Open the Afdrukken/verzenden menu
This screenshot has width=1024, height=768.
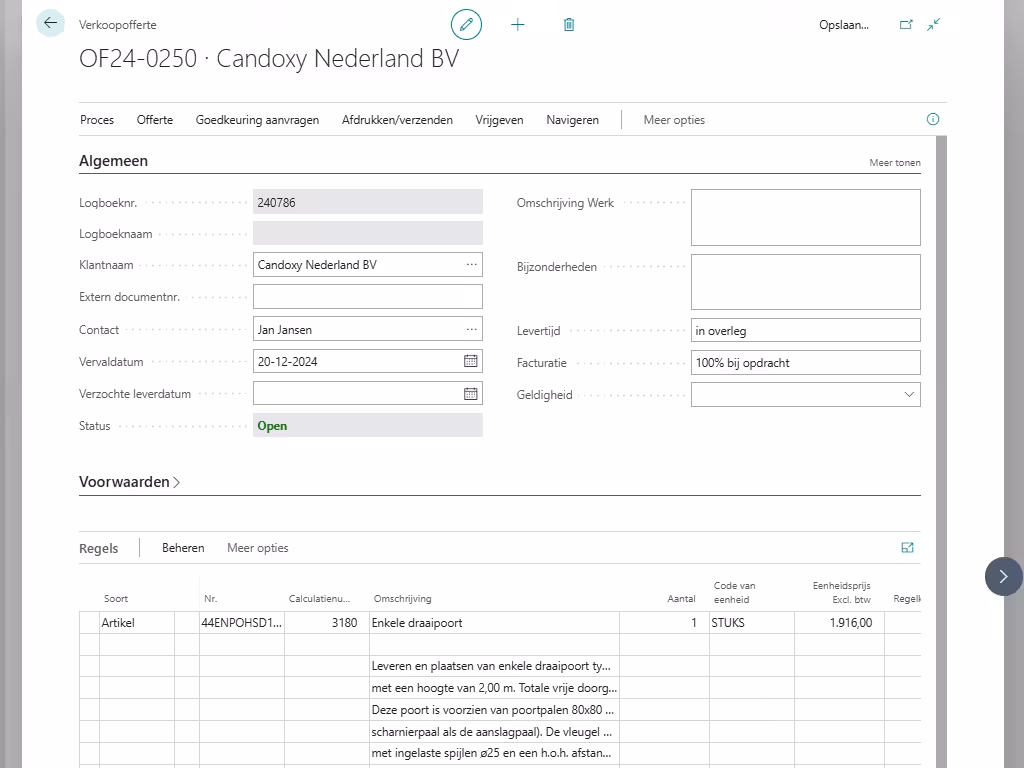(397, 120)
